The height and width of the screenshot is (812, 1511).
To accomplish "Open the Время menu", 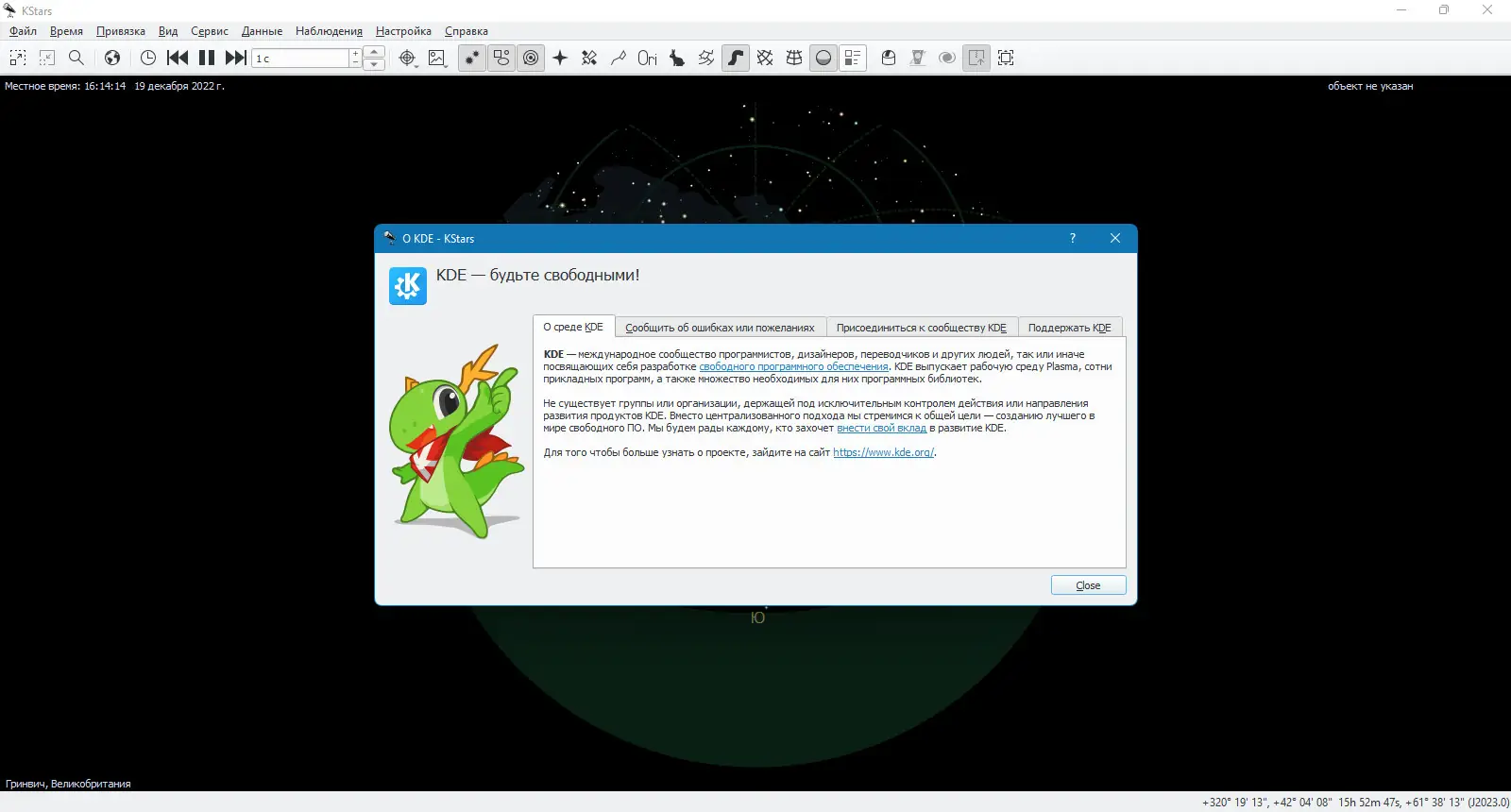I will (66, 31).
